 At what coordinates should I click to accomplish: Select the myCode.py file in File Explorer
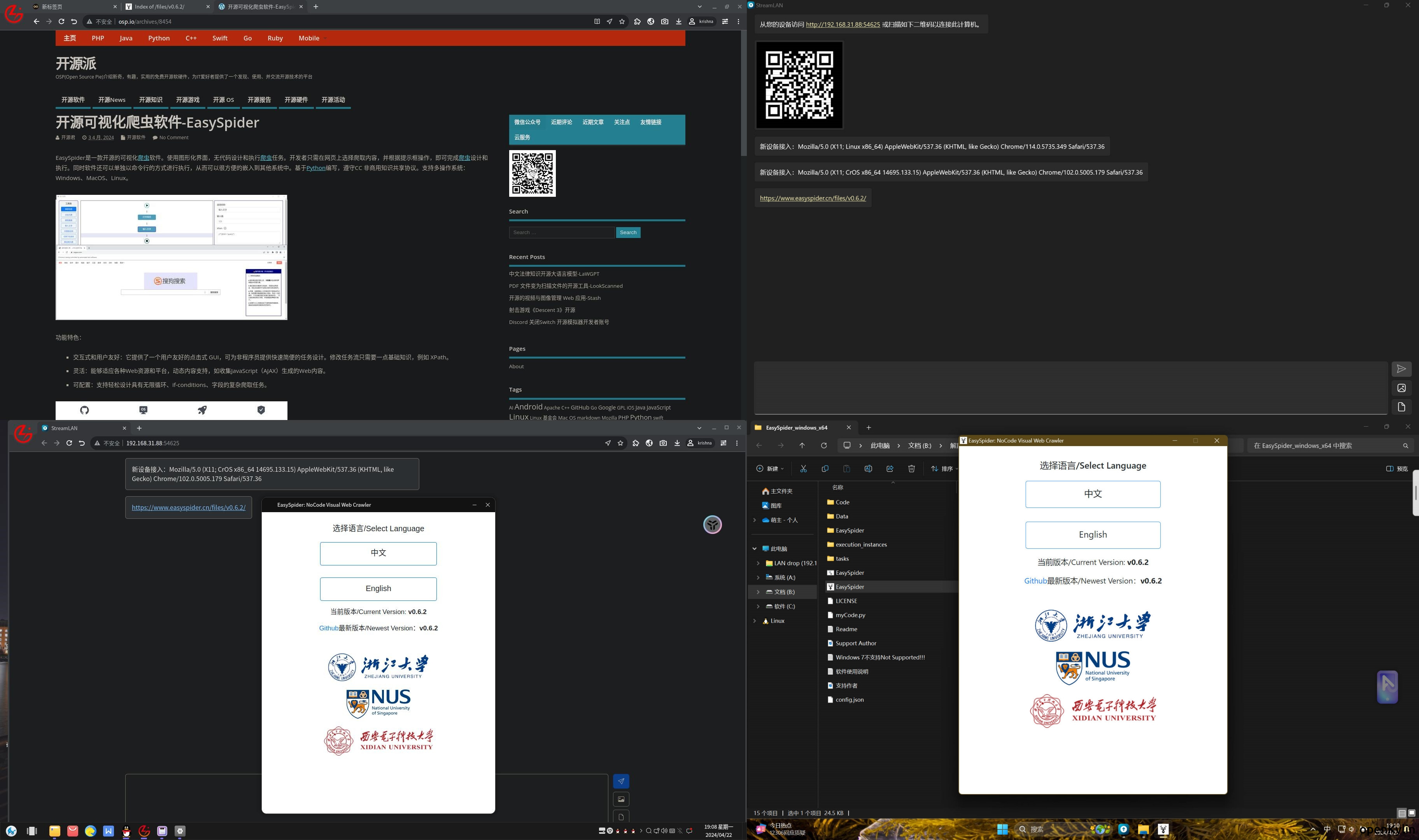point(850,615)
